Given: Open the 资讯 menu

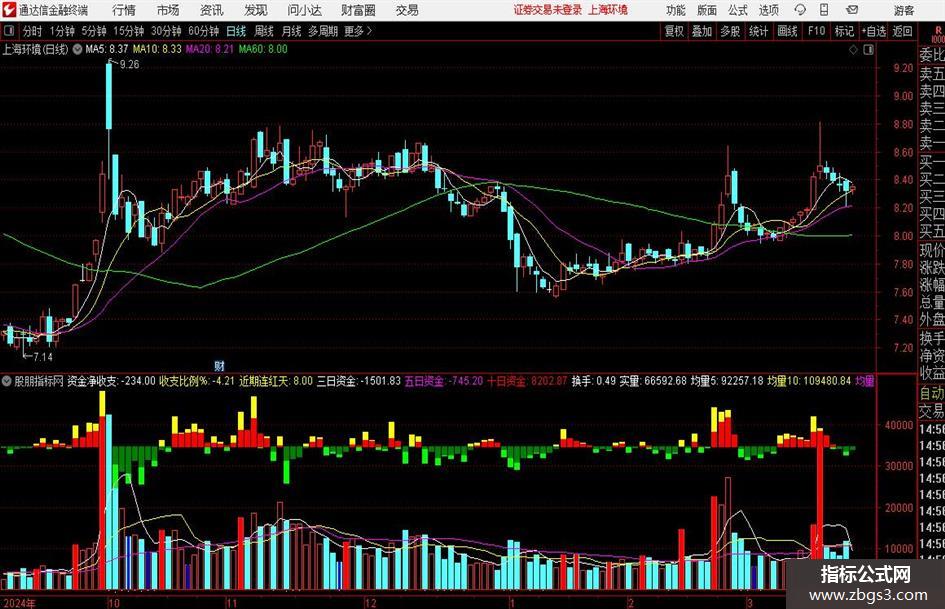Looking at the screenshot, I should (x=212, y=10).
